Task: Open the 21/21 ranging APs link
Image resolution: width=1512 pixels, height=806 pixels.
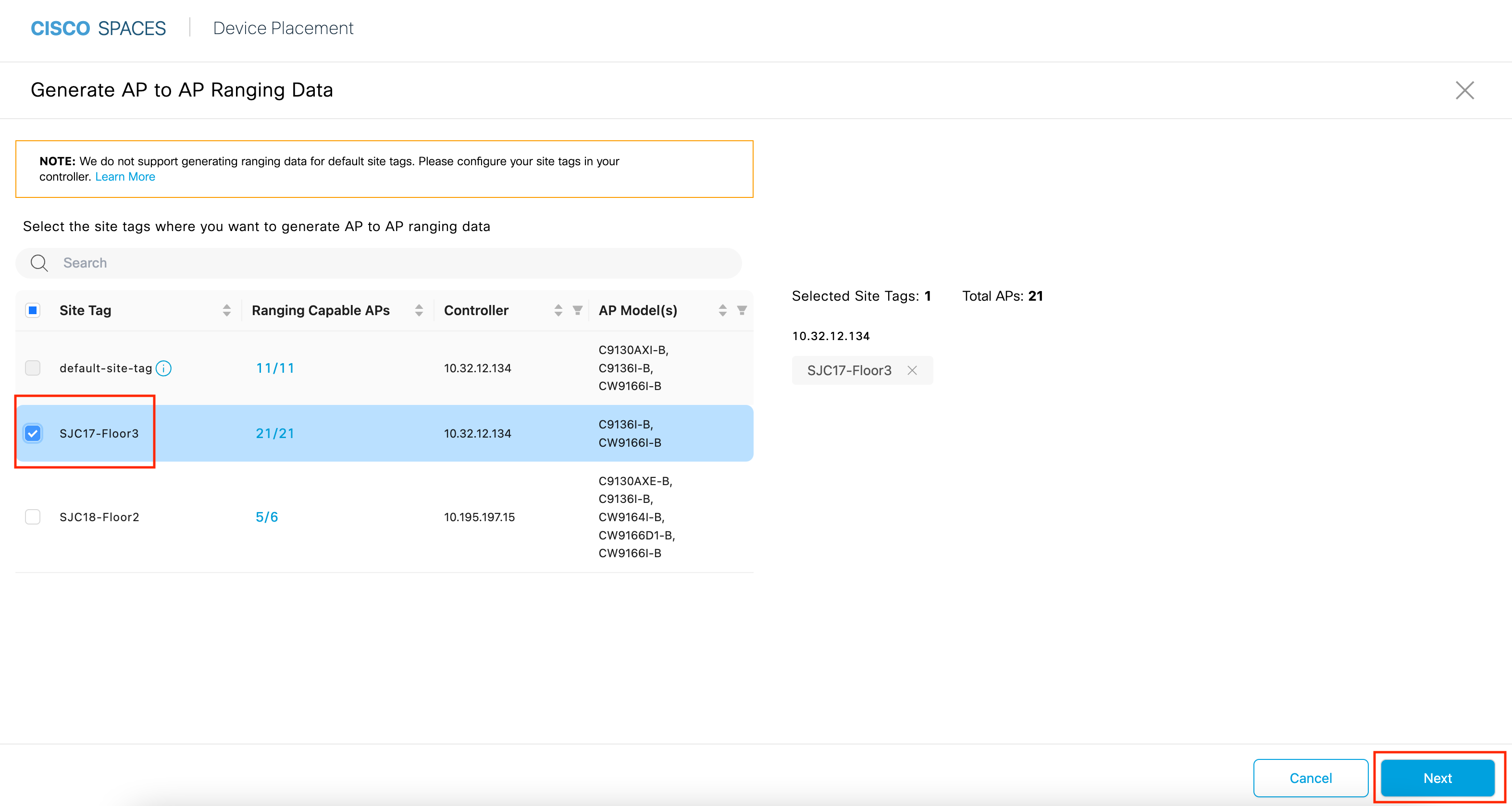Action: (275, 434)
